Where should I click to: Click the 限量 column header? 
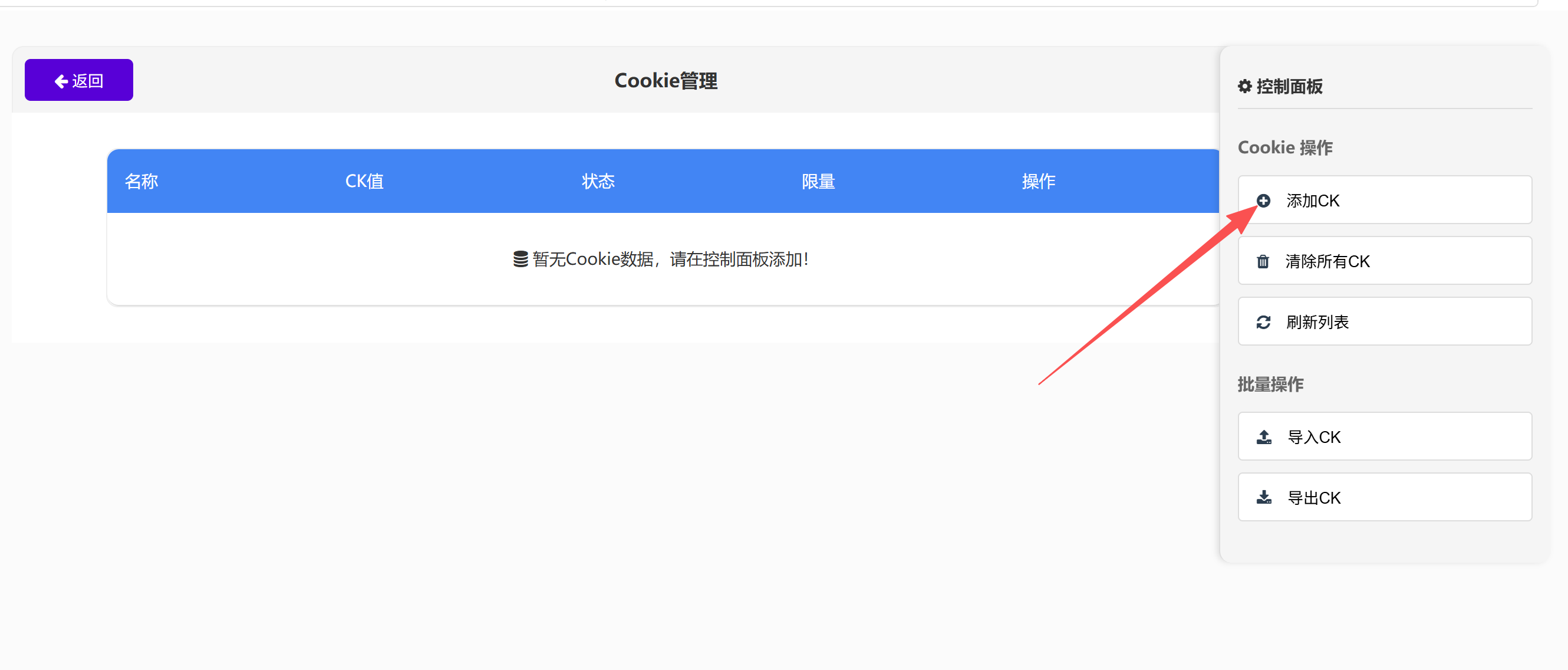point(818,182)
